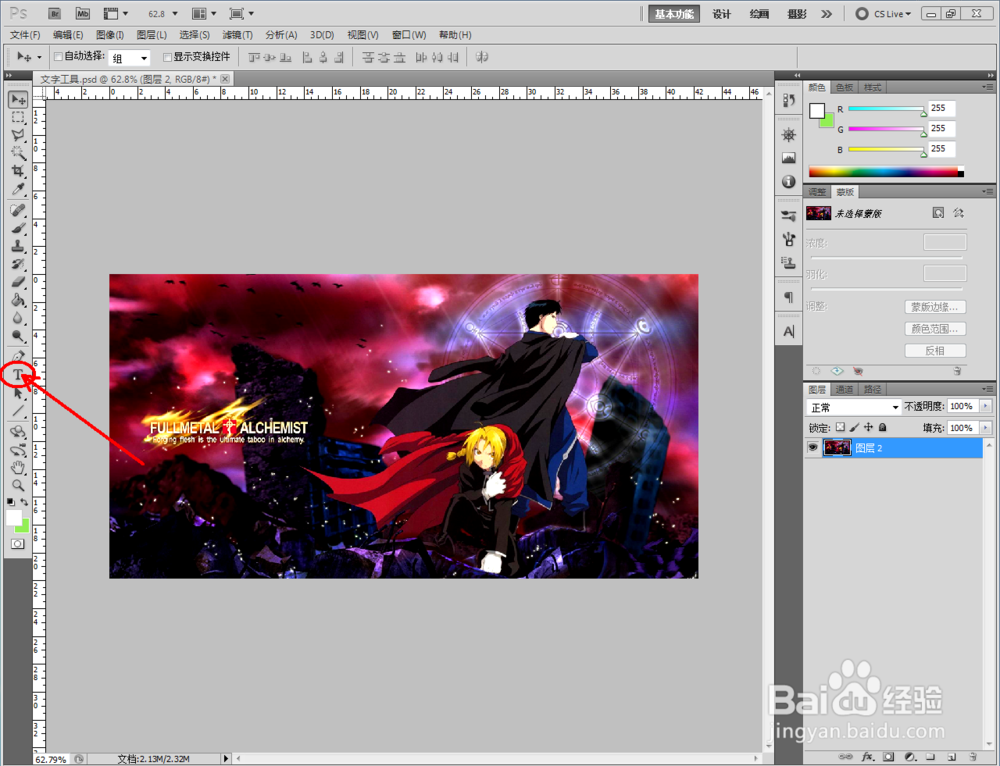
Task: Enable the 显示变换控件 checkbox
Action: point(168,57)
